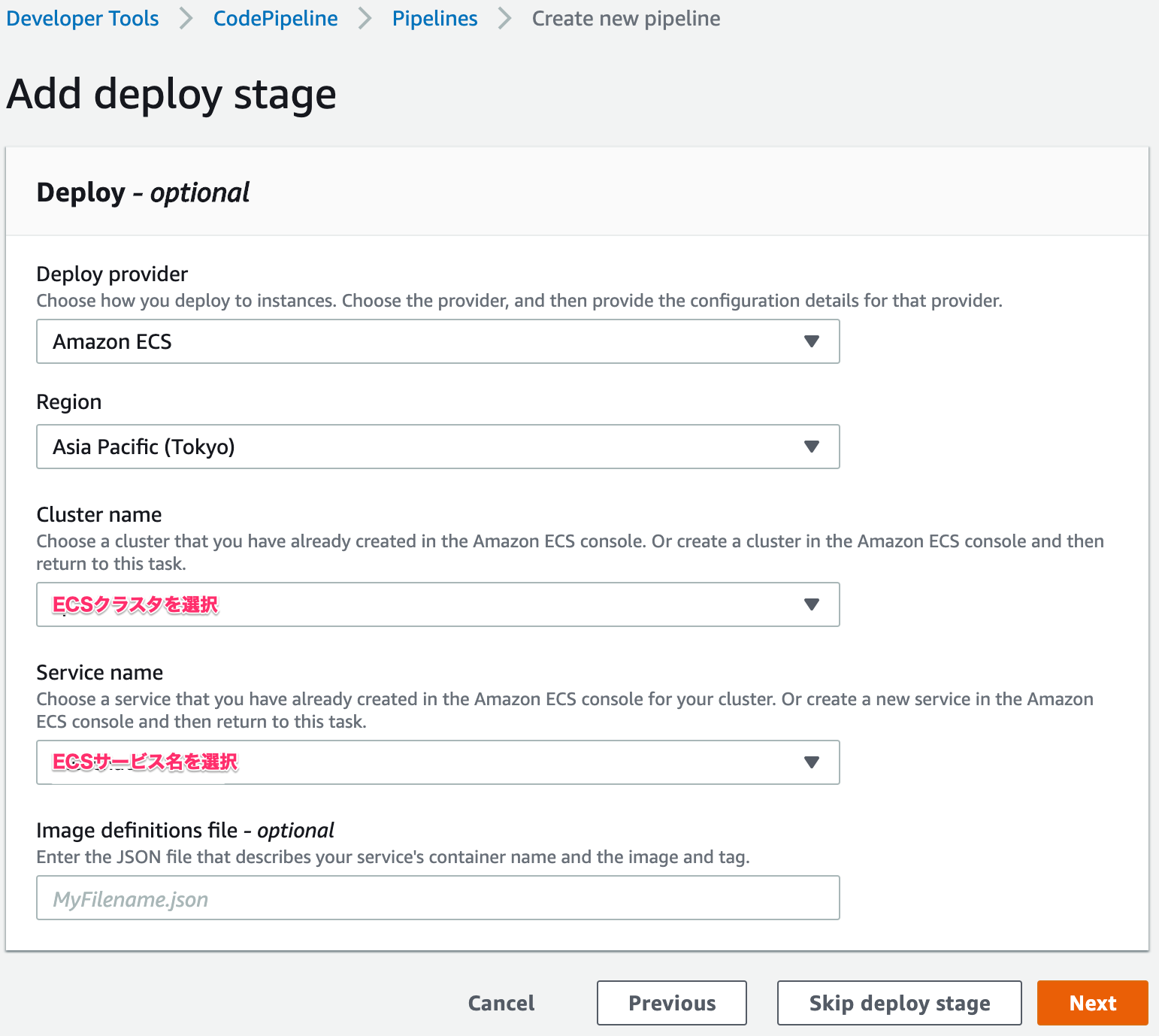Open the Region dropdown showing Asia Pacific (Tokyo)
Screen dimensions: 1159x1036
438,447
